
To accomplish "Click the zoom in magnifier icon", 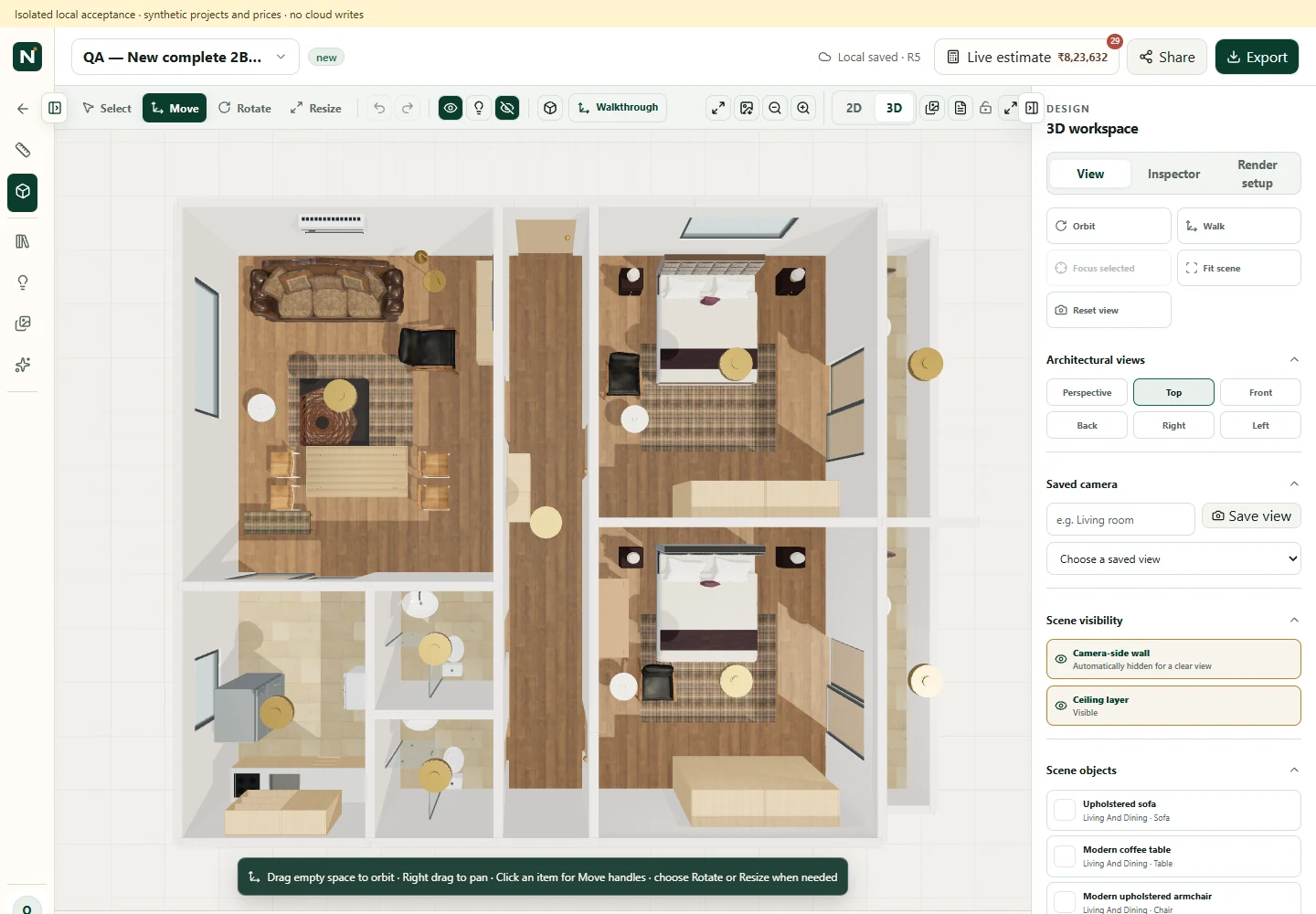I will pyautogui.click(x=803, y=108).
